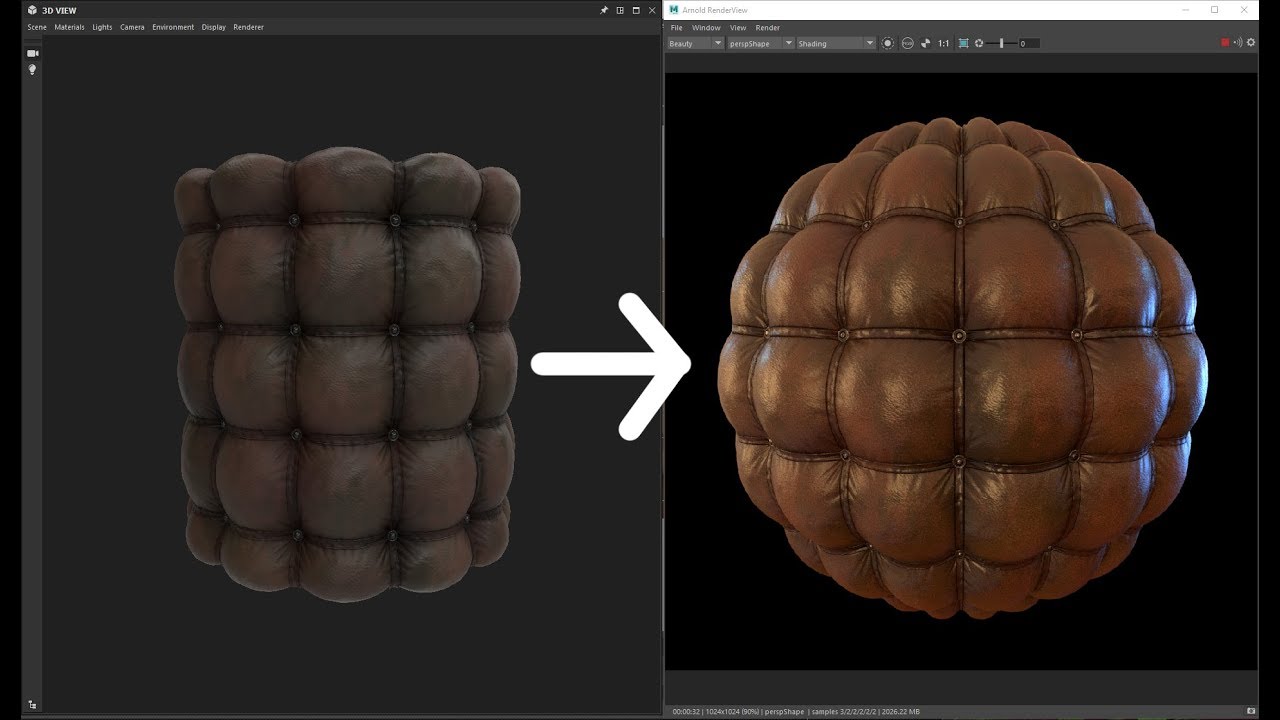1280x720 pixels.
Task: Click the light bulb icon in 3D View
Action: click(32, 70)
